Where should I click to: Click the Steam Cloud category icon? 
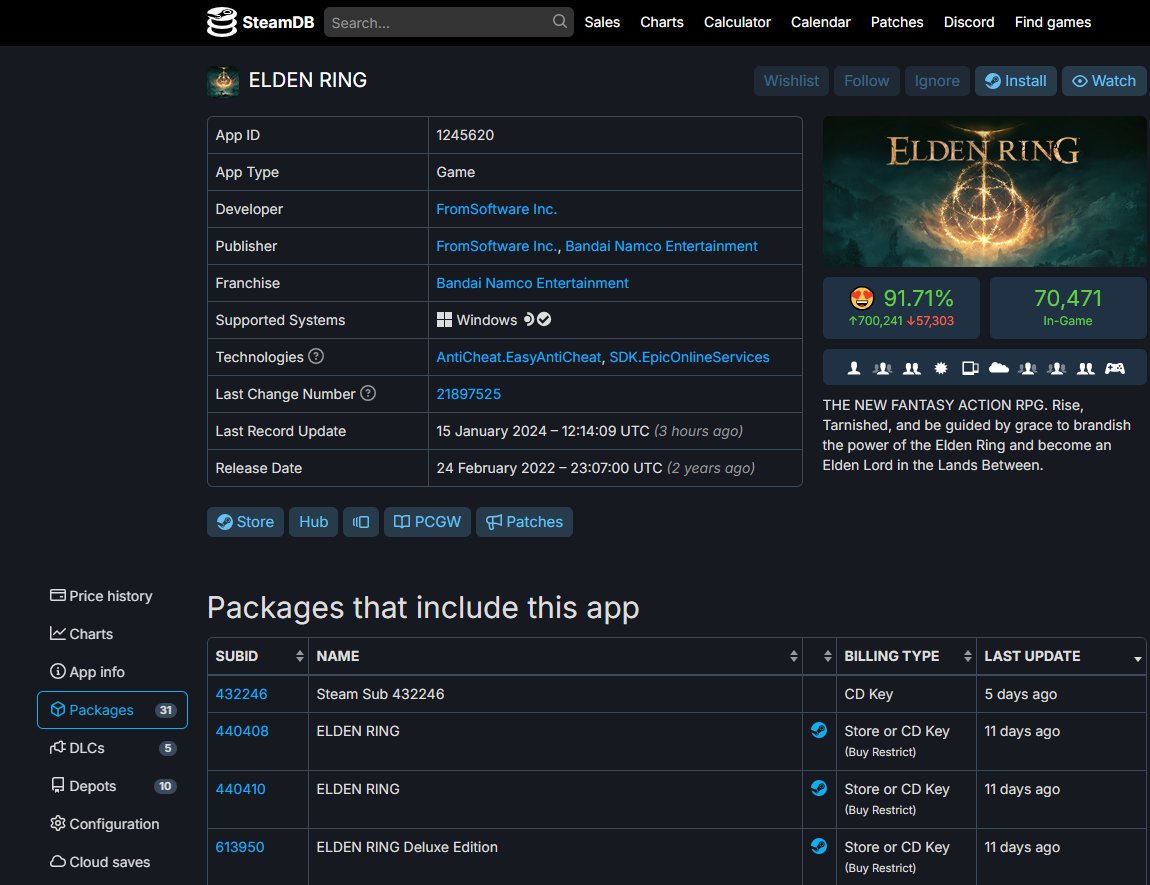coord(999,368)
